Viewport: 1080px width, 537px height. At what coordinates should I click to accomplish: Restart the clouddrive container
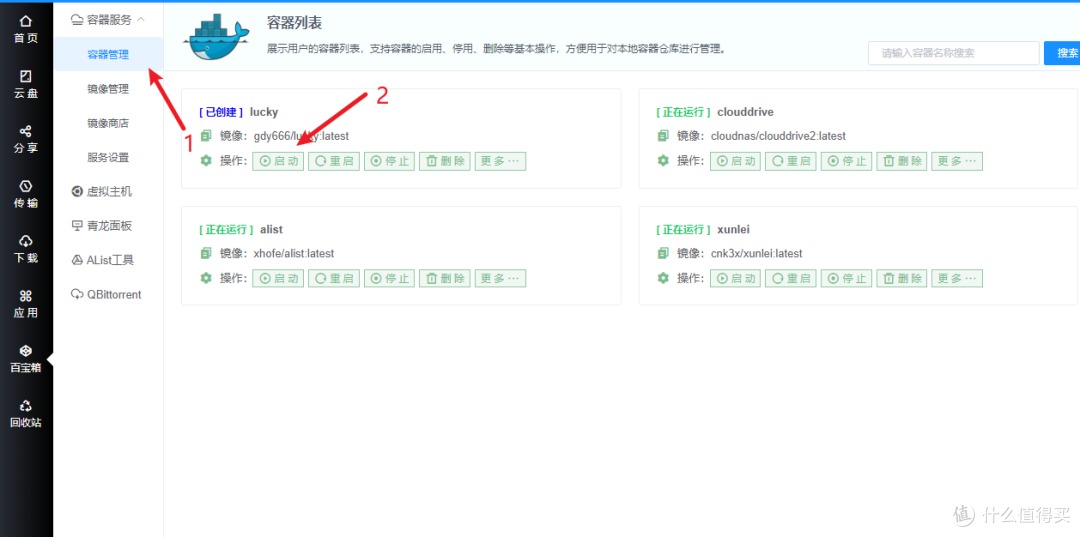(x=791, y=161)
